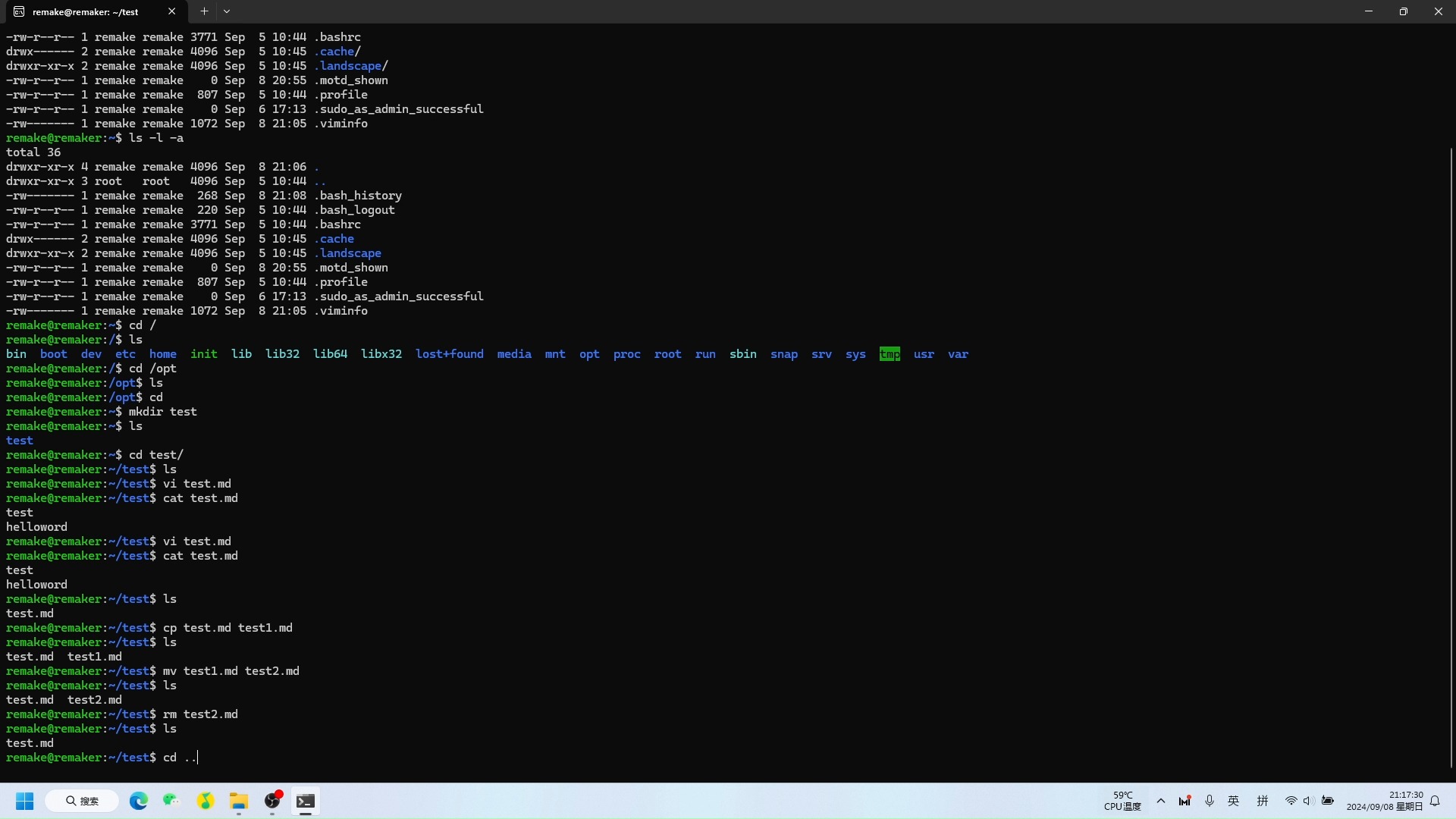The height and width of the screenshot is (819, 1456).
Task: Open QQ Music from the taskbar
Action: point(206,801)
